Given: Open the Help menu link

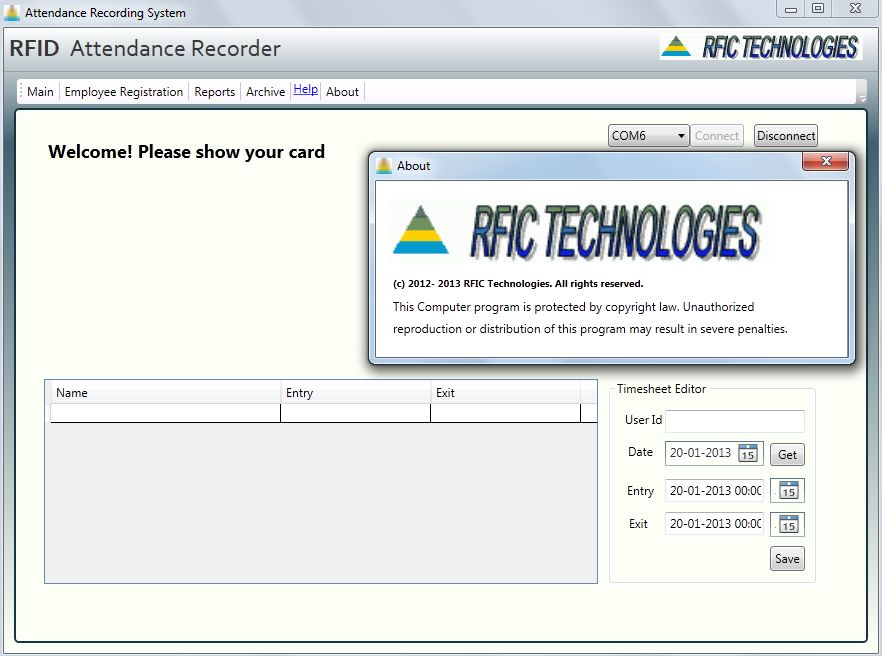Looking at the screenshot, I should pyautogui.click(x=305, y=89).
